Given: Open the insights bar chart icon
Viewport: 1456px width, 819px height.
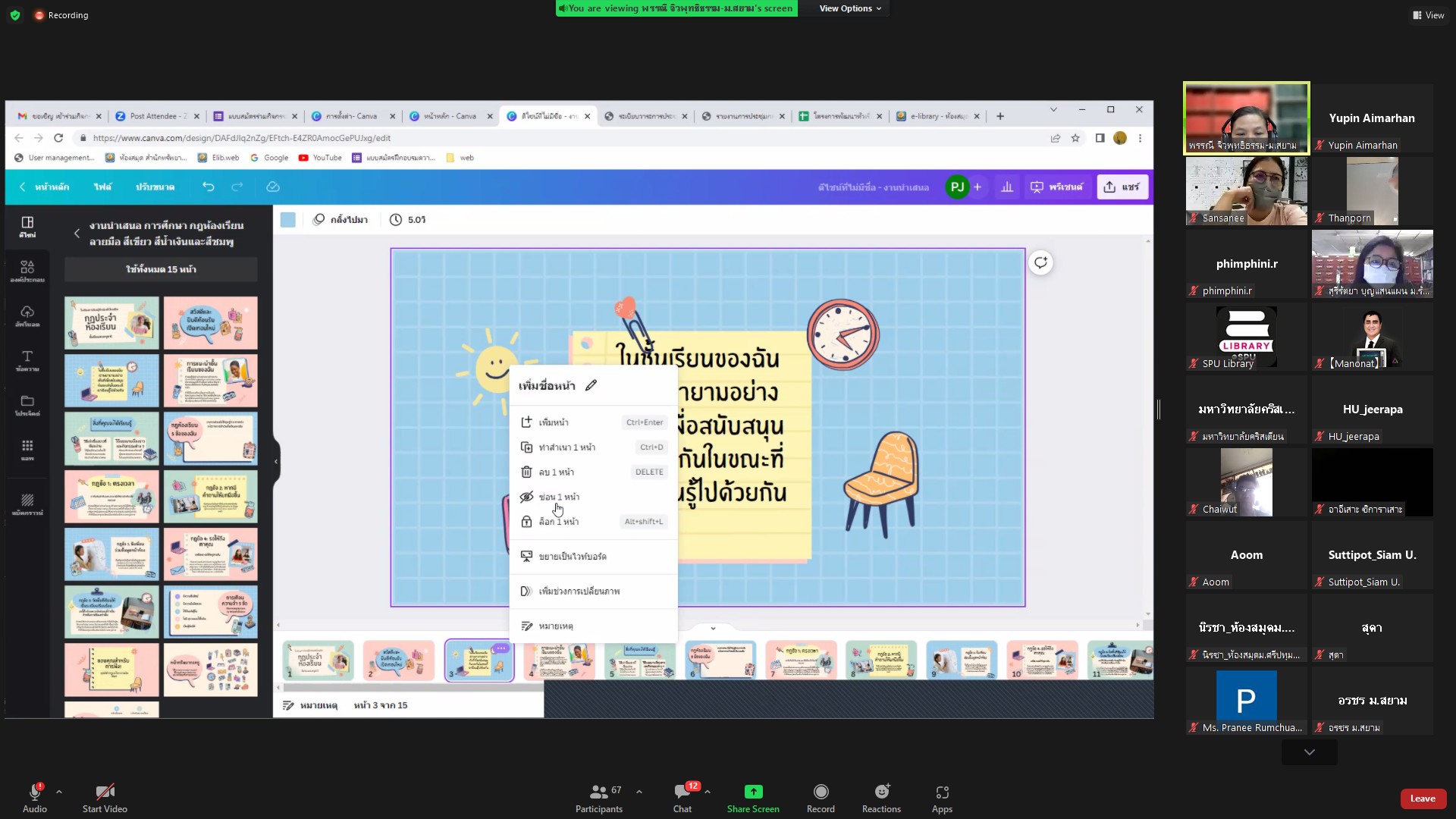Looking at the screenshot, I should click(x=1007, y=187).
